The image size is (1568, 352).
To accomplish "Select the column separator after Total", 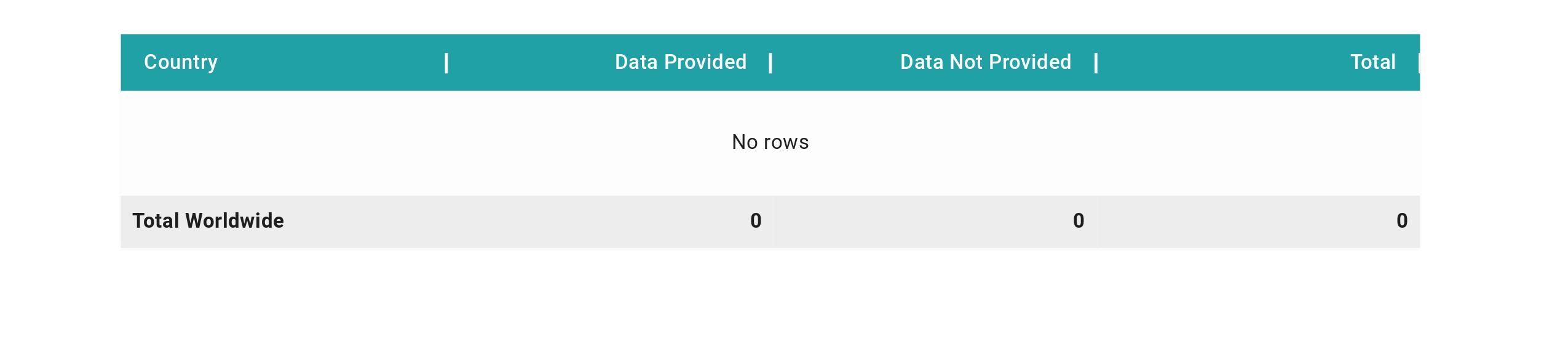I will 1418,63.
